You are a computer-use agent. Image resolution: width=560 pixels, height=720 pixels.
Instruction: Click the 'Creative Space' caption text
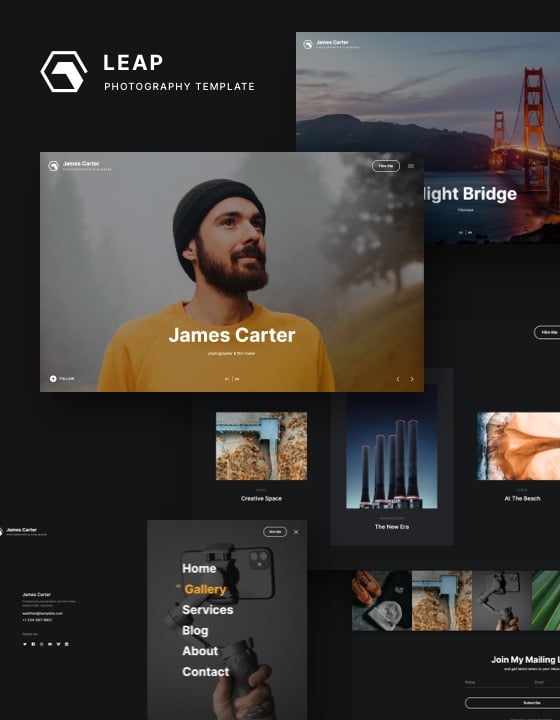tap(261, 498)
